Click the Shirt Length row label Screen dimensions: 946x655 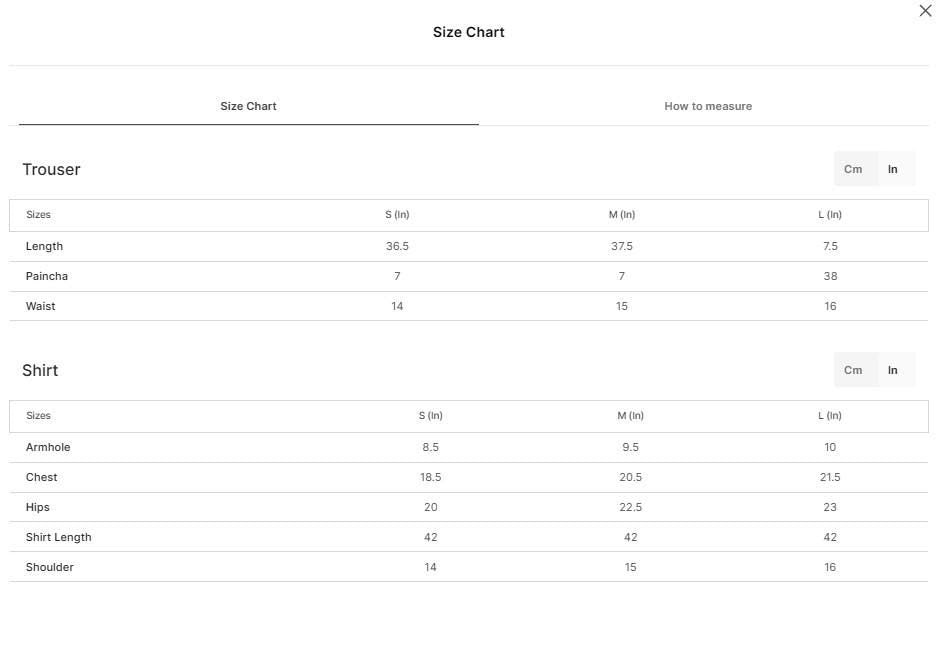pyautogui.click(x=59, y=537)
